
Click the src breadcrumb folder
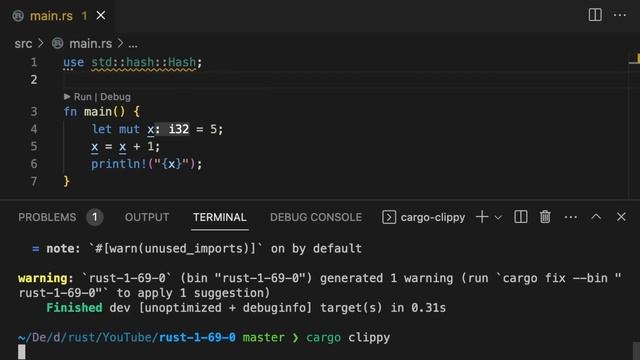pos(23,43)
